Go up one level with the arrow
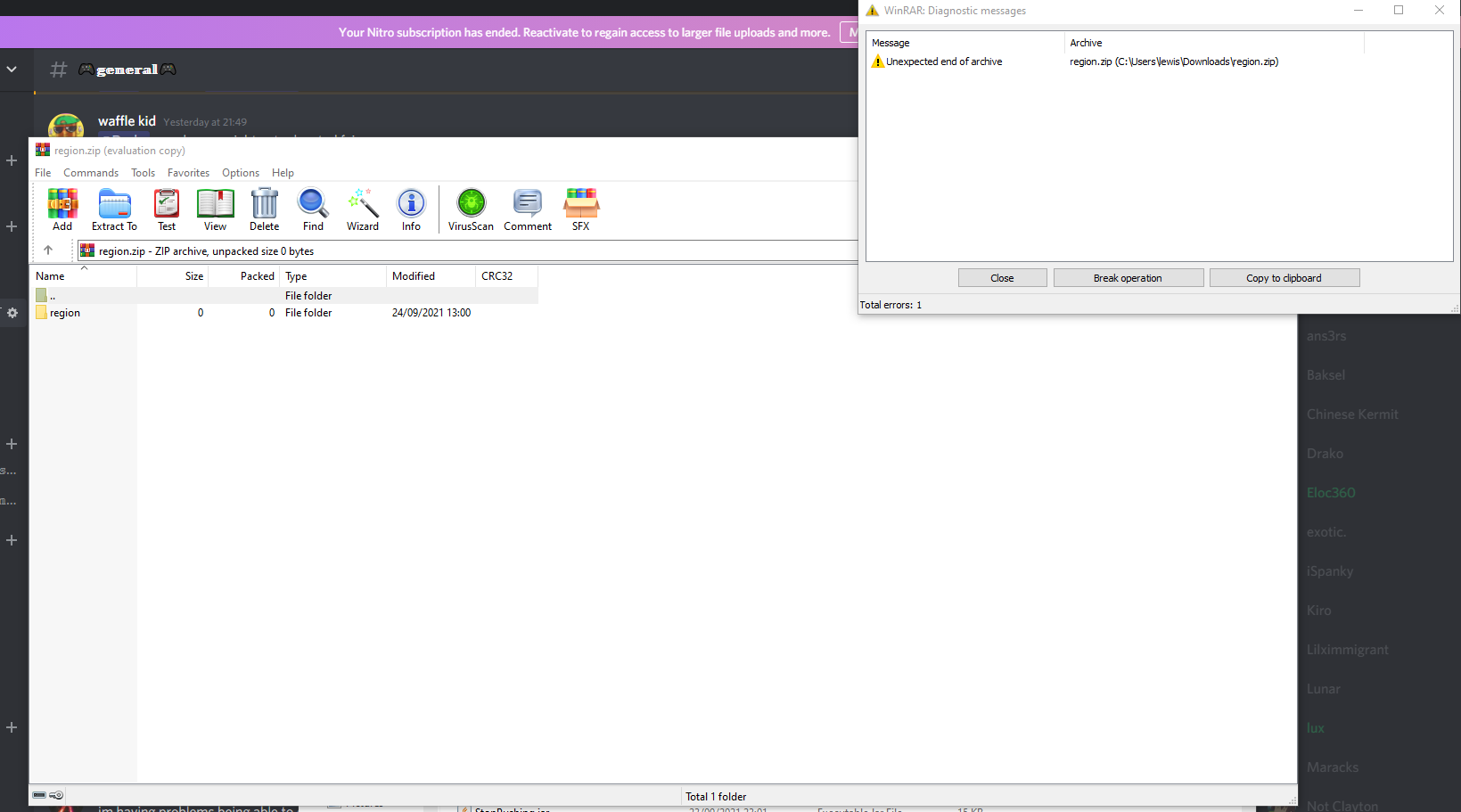This screenshot has width=1461, height=812. tap(48, 250)
